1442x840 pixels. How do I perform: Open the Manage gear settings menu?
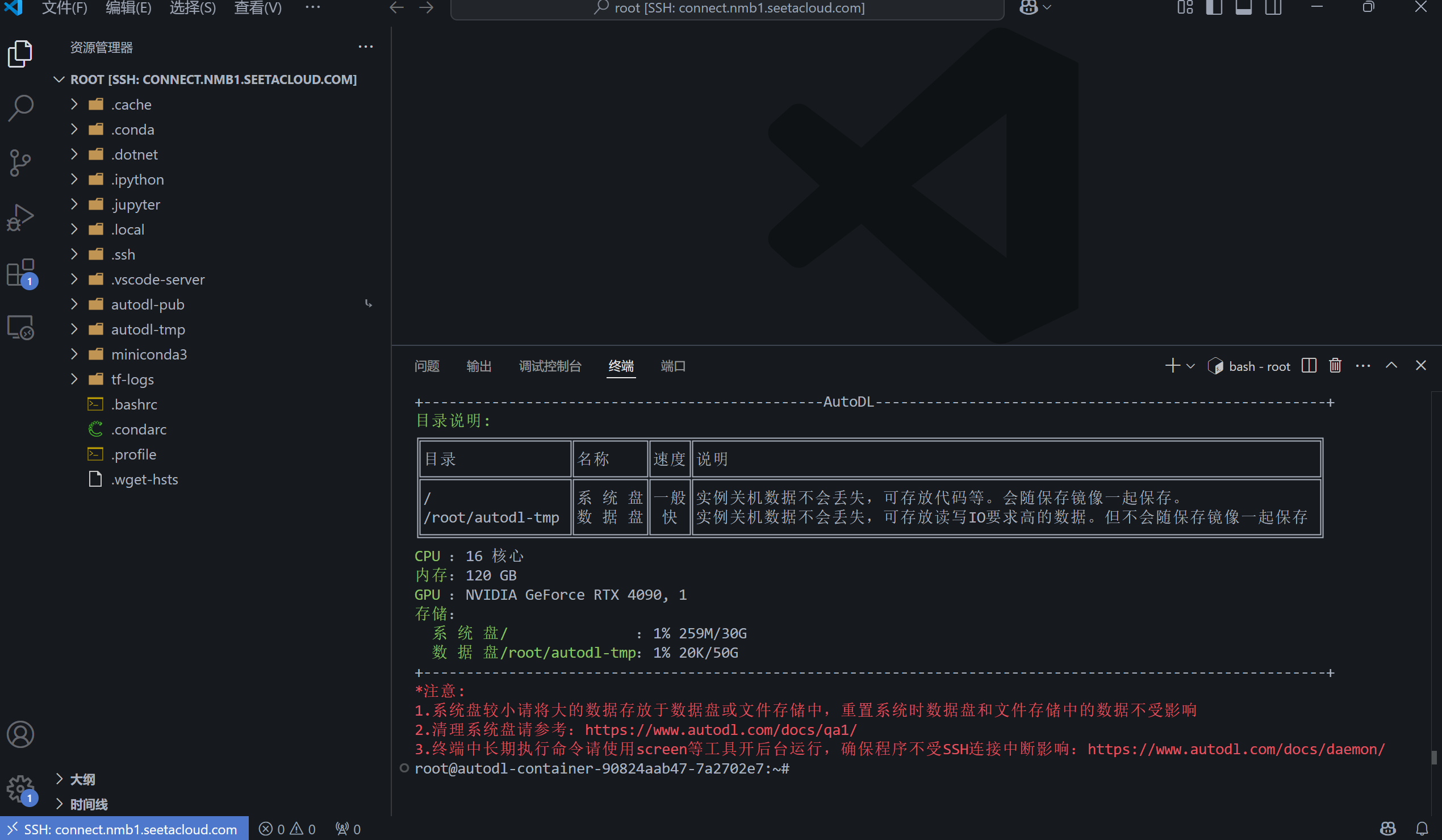coord(20,788)
